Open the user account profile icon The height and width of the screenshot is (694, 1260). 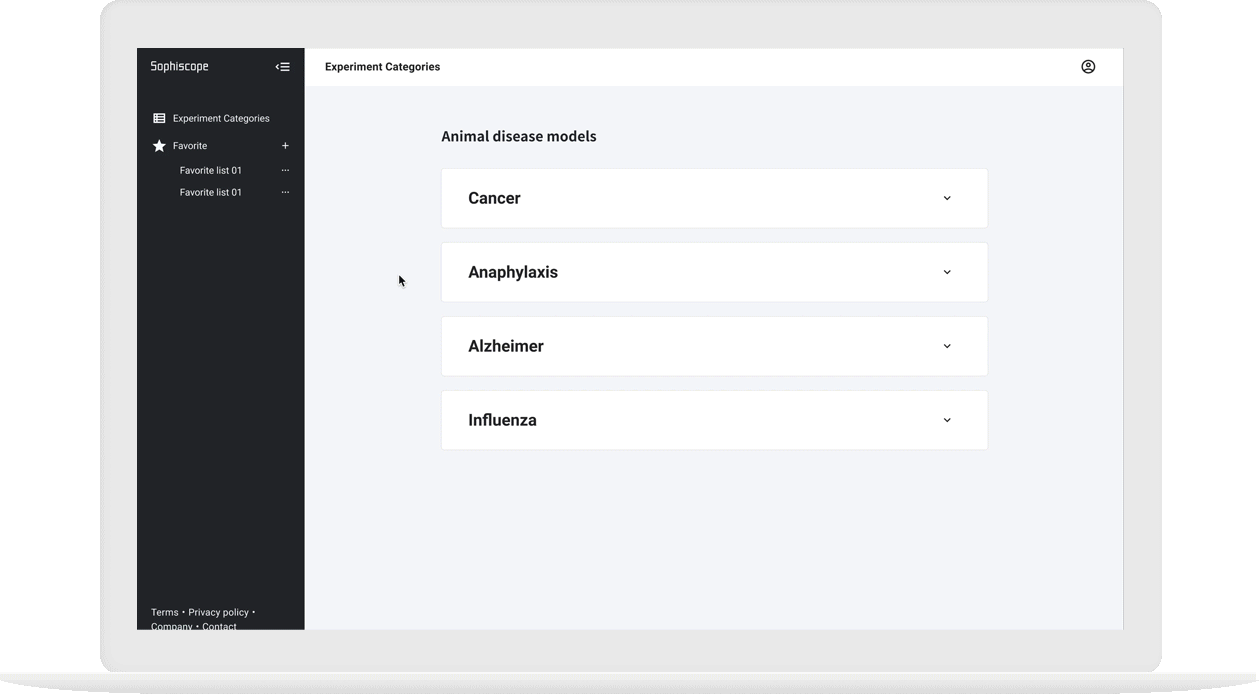[1088, 67]
